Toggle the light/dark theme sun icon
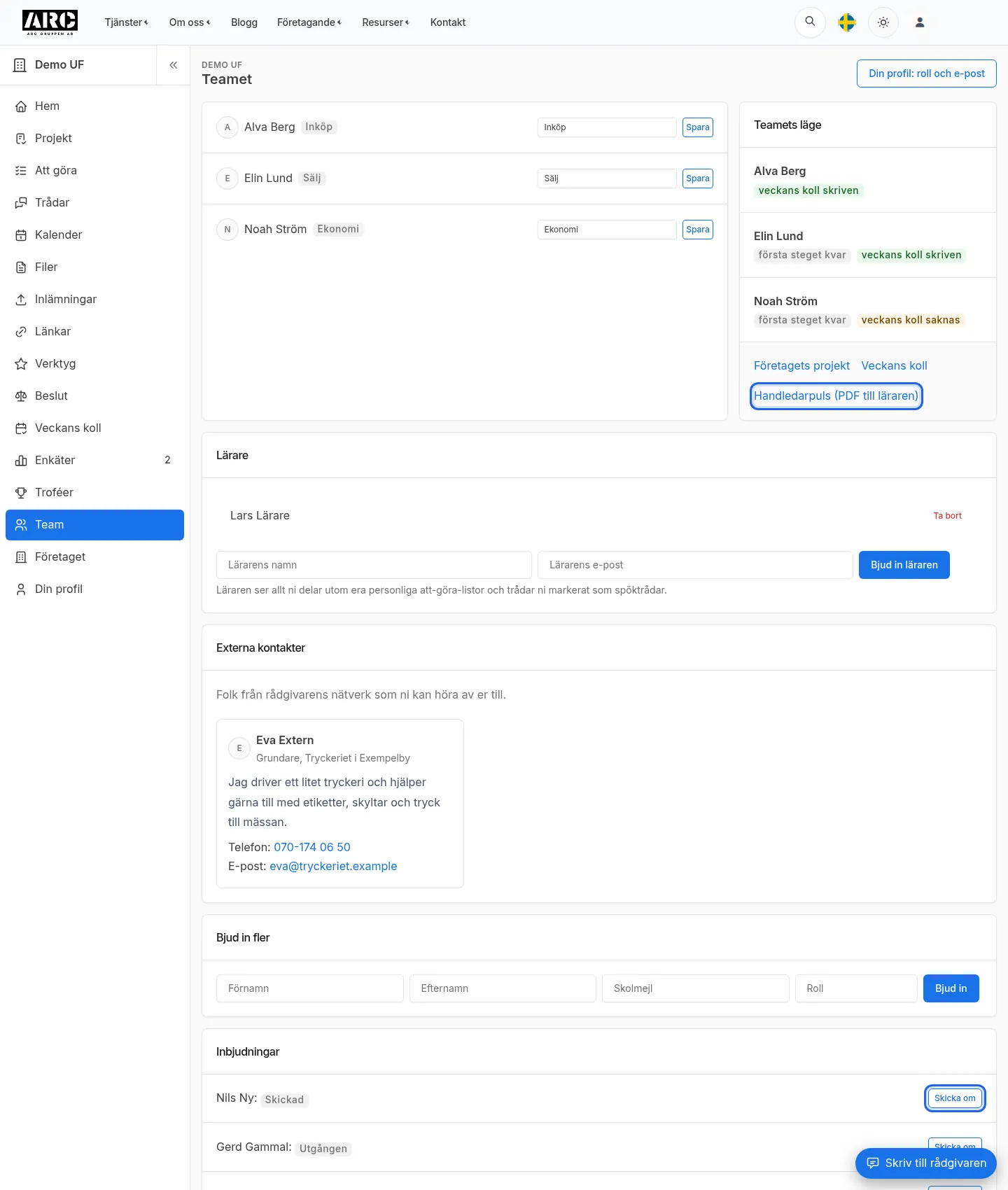1008x1190 pixels. click(883, 22)
